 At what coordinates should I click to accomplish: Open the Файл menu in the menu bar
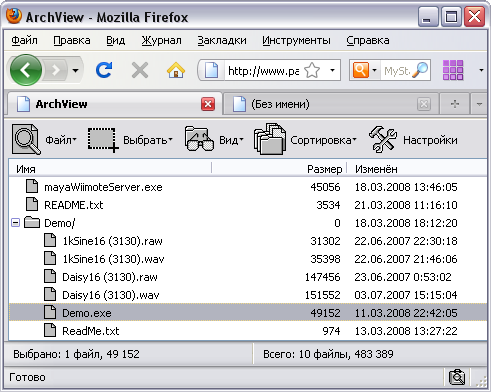[x=24, y=40]
